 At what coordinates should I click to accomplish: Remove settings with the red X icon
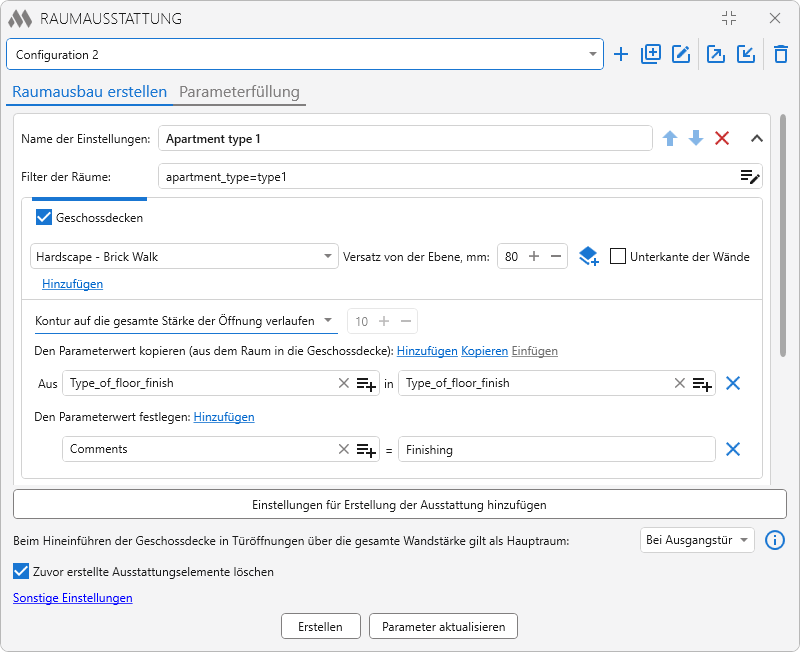click(x=722, y=138)
